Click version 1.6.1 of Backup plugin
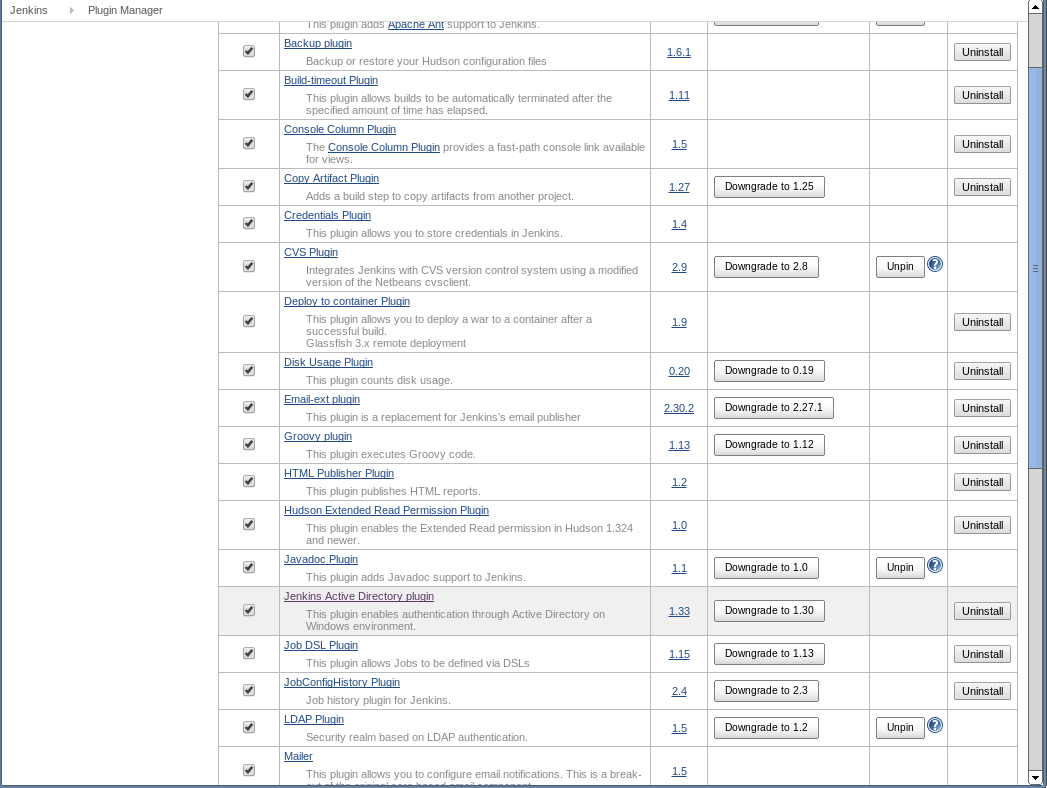 click(x=679, y=52)
